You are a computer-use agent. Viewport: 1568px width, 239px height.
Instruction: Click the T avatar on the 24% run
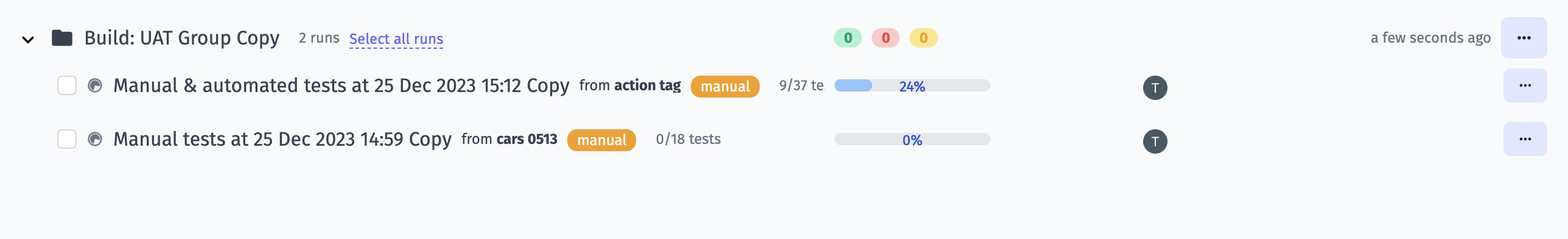pyautogui.click(x=1155, y=88)
